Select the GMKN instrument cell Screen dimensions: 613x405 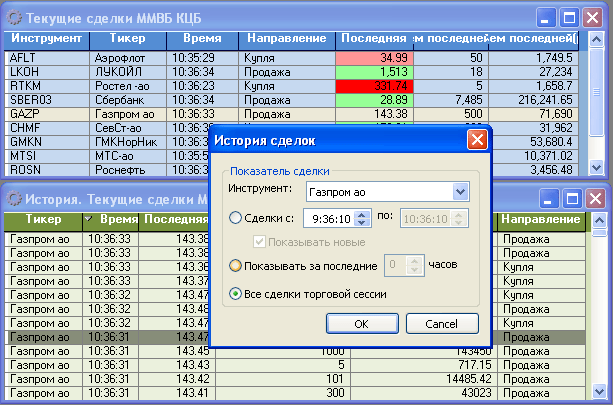point(47,142)
